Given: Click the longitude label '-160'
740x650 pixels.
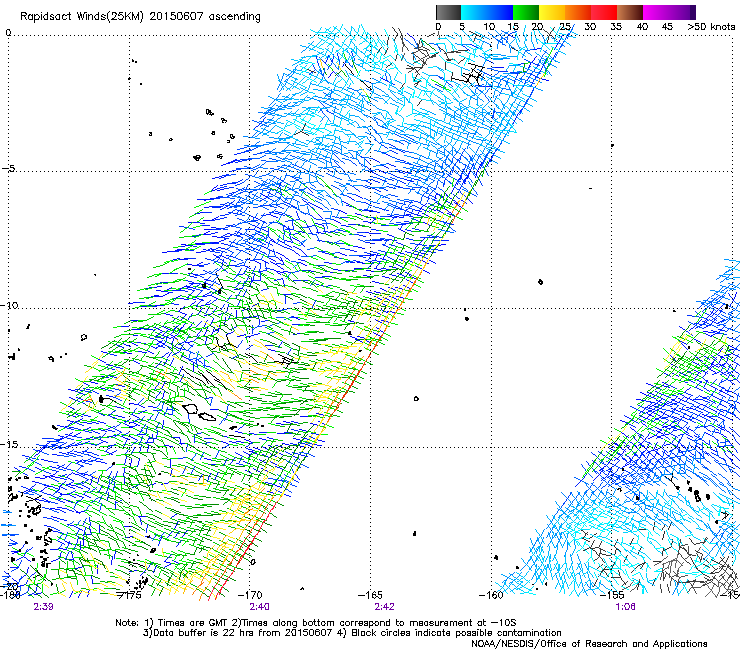Looking at the screenshot, I should pos(491,595).
